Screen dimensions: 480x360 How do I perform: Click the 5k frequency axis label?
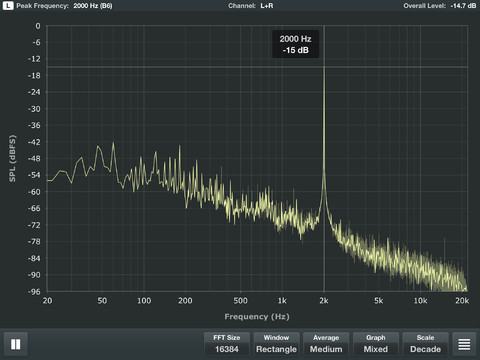click(x=378, y=301)
